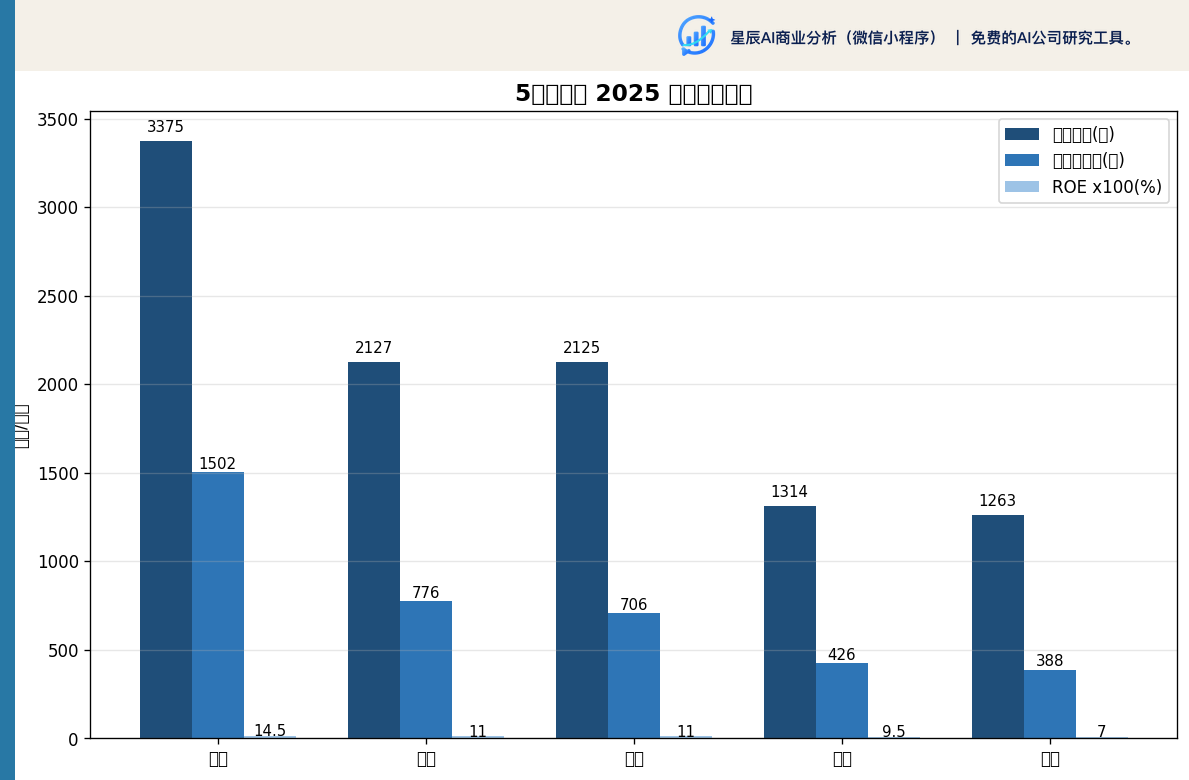Click the light blue ROE legend swatch
Screen dimensions: 1189x780
(1021, 186)
